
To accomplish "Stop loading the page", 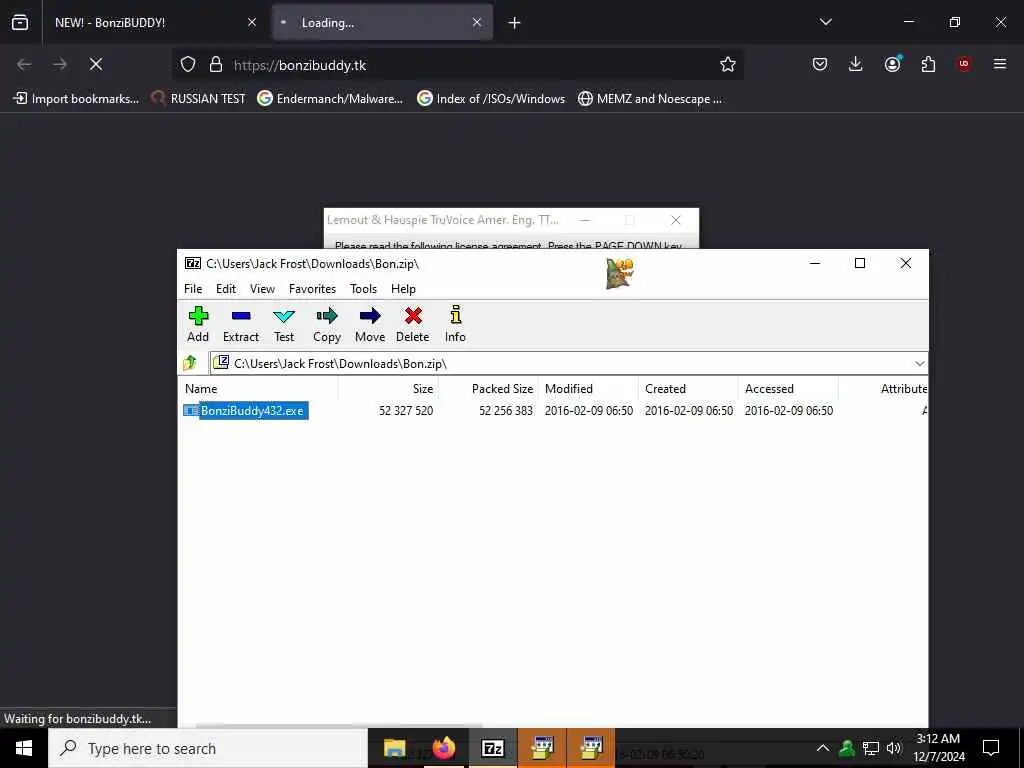I will click(95, 64).
